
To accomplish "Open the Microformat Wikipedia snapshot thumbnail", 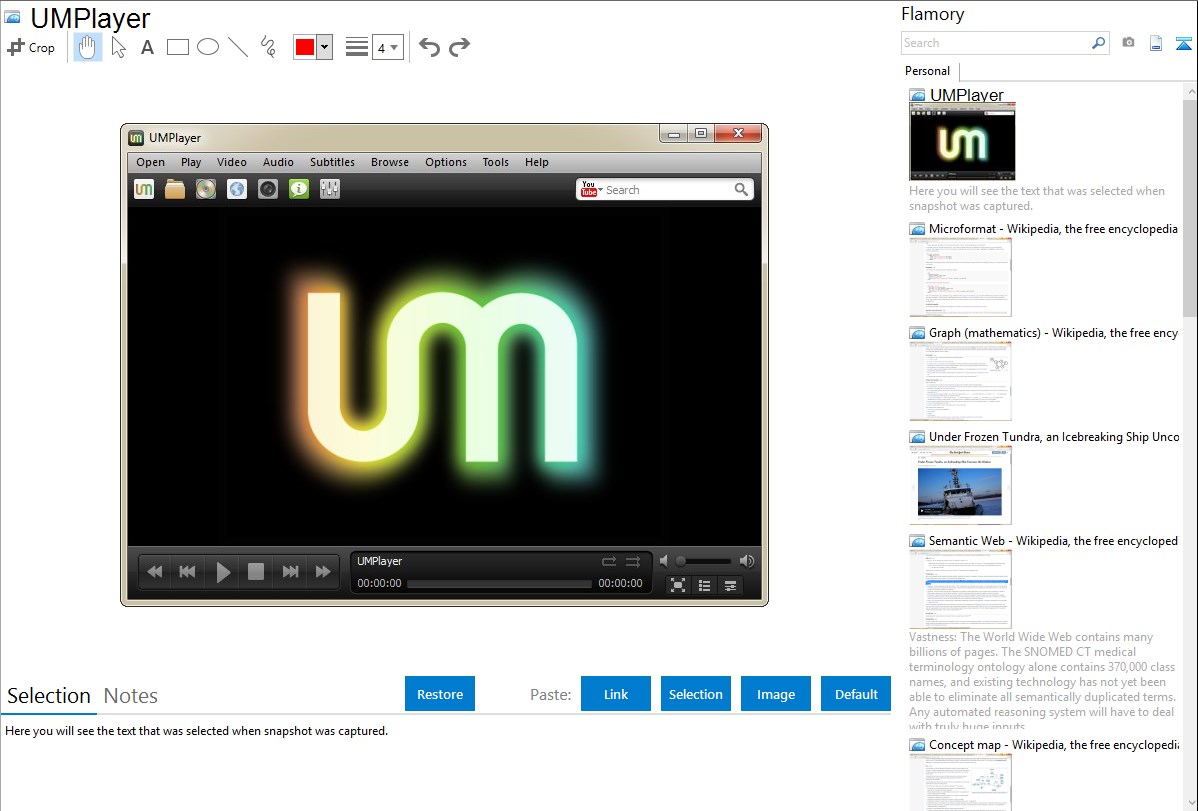I will pyautogui.click(x=960, y=277).
